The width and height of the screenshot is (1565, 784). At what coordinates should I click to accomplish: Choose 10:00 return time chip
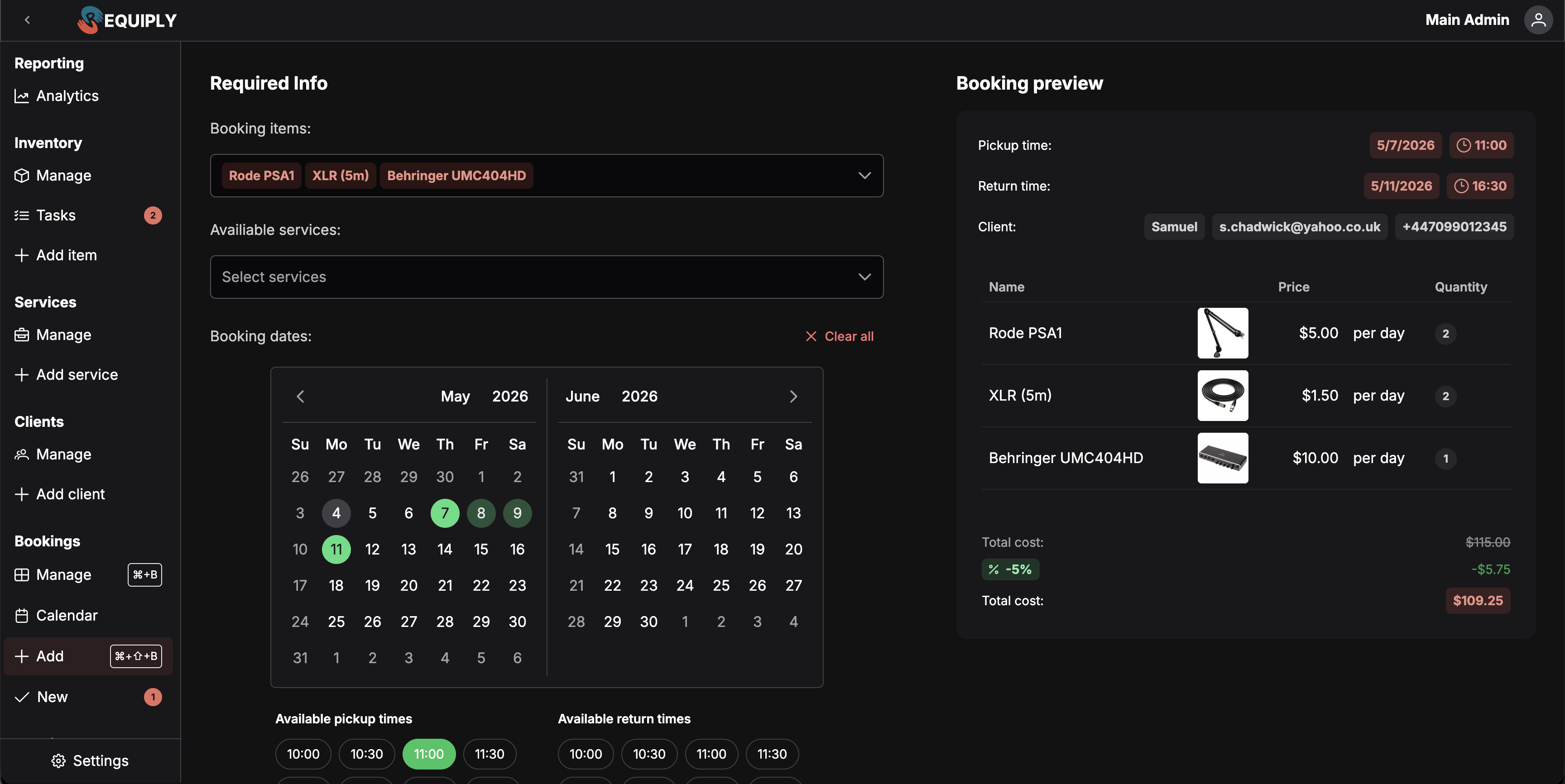(586, 754)
